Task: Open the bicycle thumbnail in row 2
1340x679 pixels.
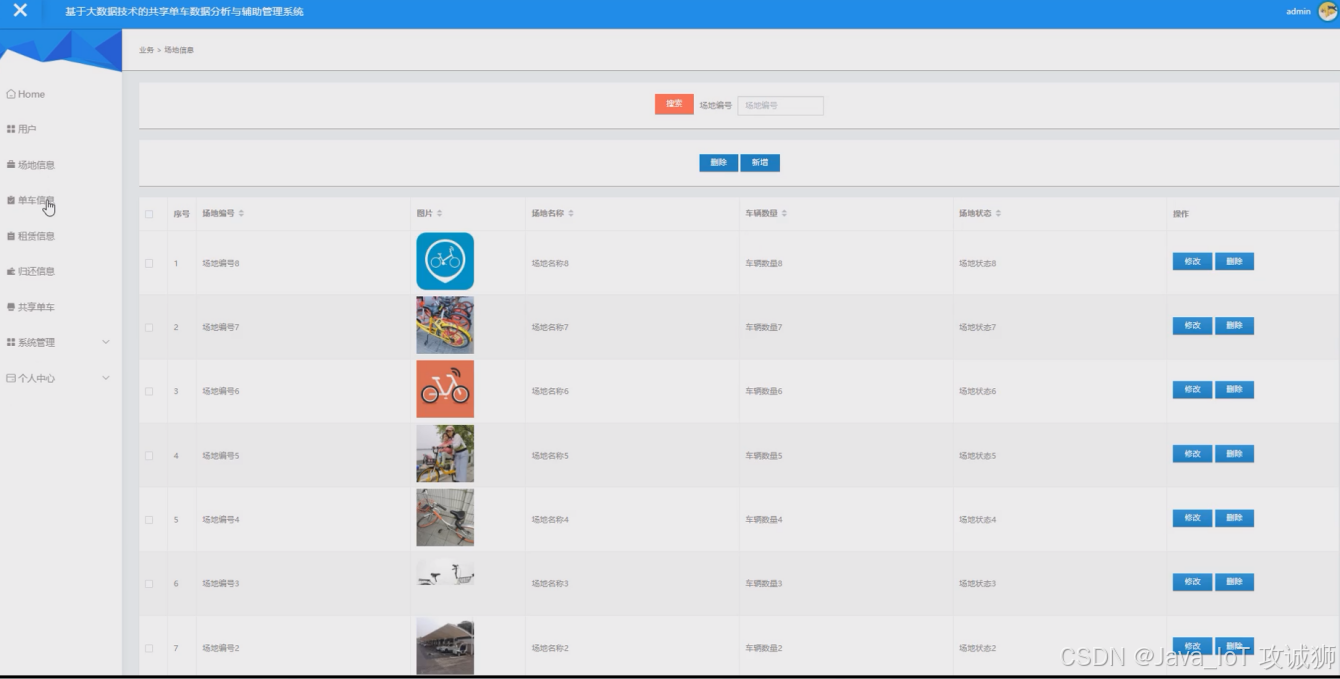Action: (x=445, y=326)
